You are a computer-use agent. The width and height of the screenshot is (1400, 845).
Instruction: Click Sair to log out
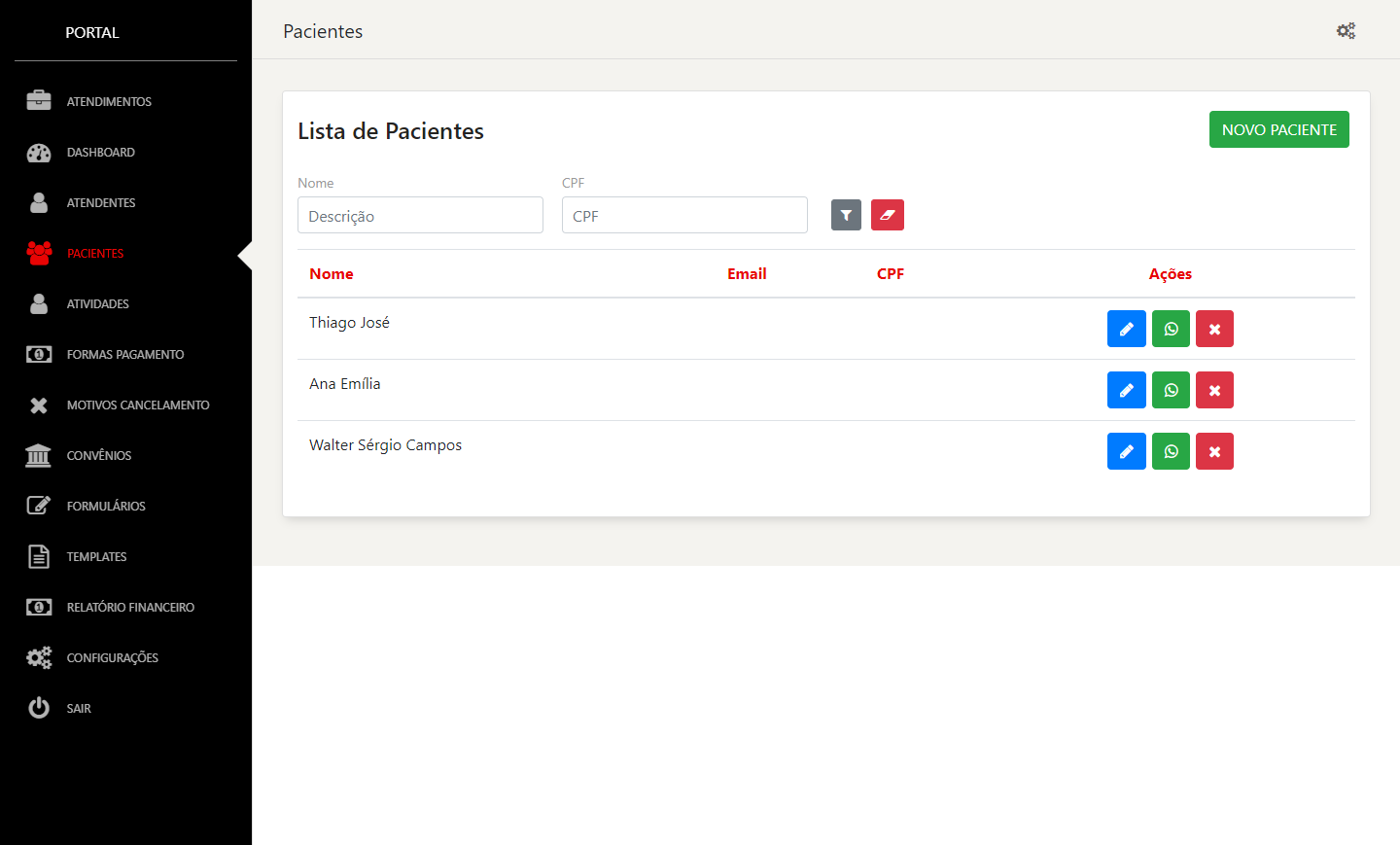[x=78, y=708]
